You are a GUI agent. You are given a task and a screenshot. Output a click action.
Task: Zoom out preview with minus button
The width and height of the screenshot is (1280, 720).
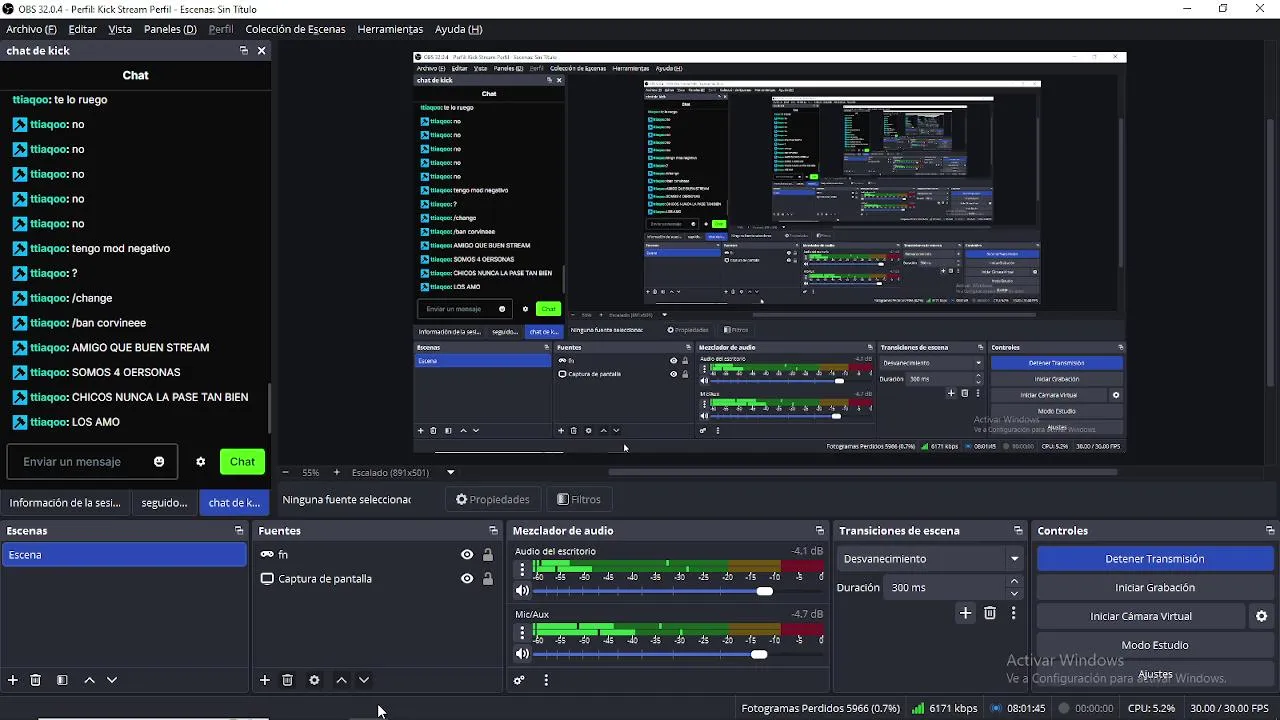click(286, 472)
